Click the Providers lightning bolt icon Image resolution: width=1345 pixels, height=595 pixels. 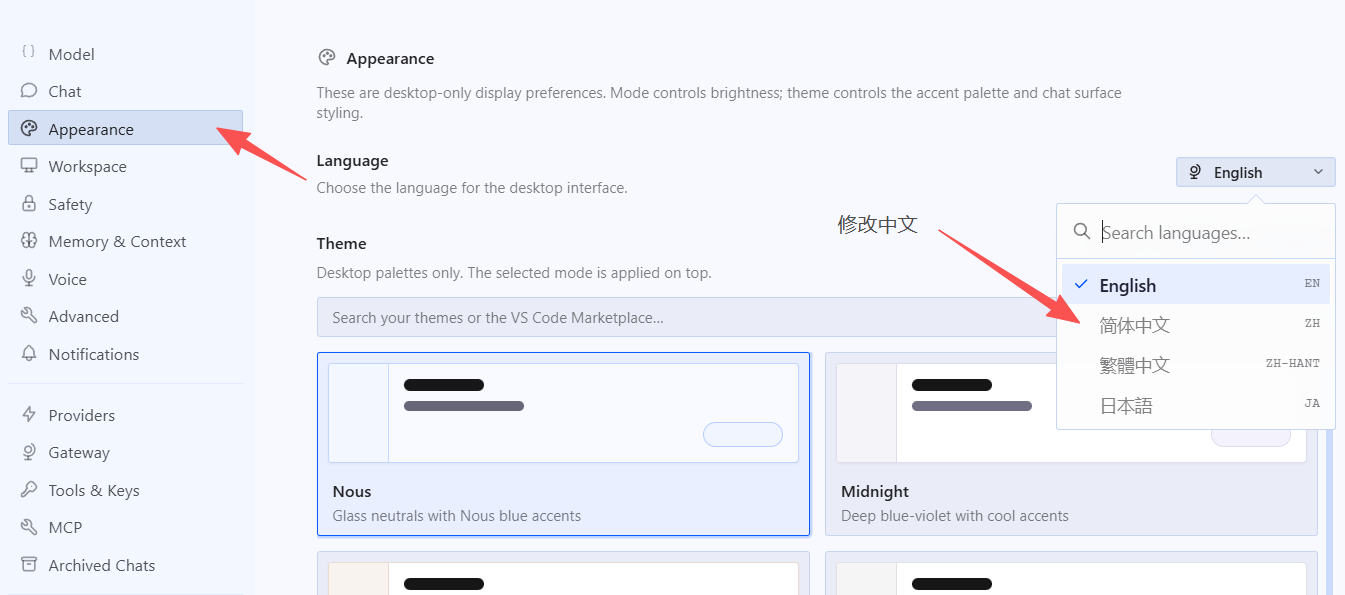pyautogui.click(x=29, y=414)
